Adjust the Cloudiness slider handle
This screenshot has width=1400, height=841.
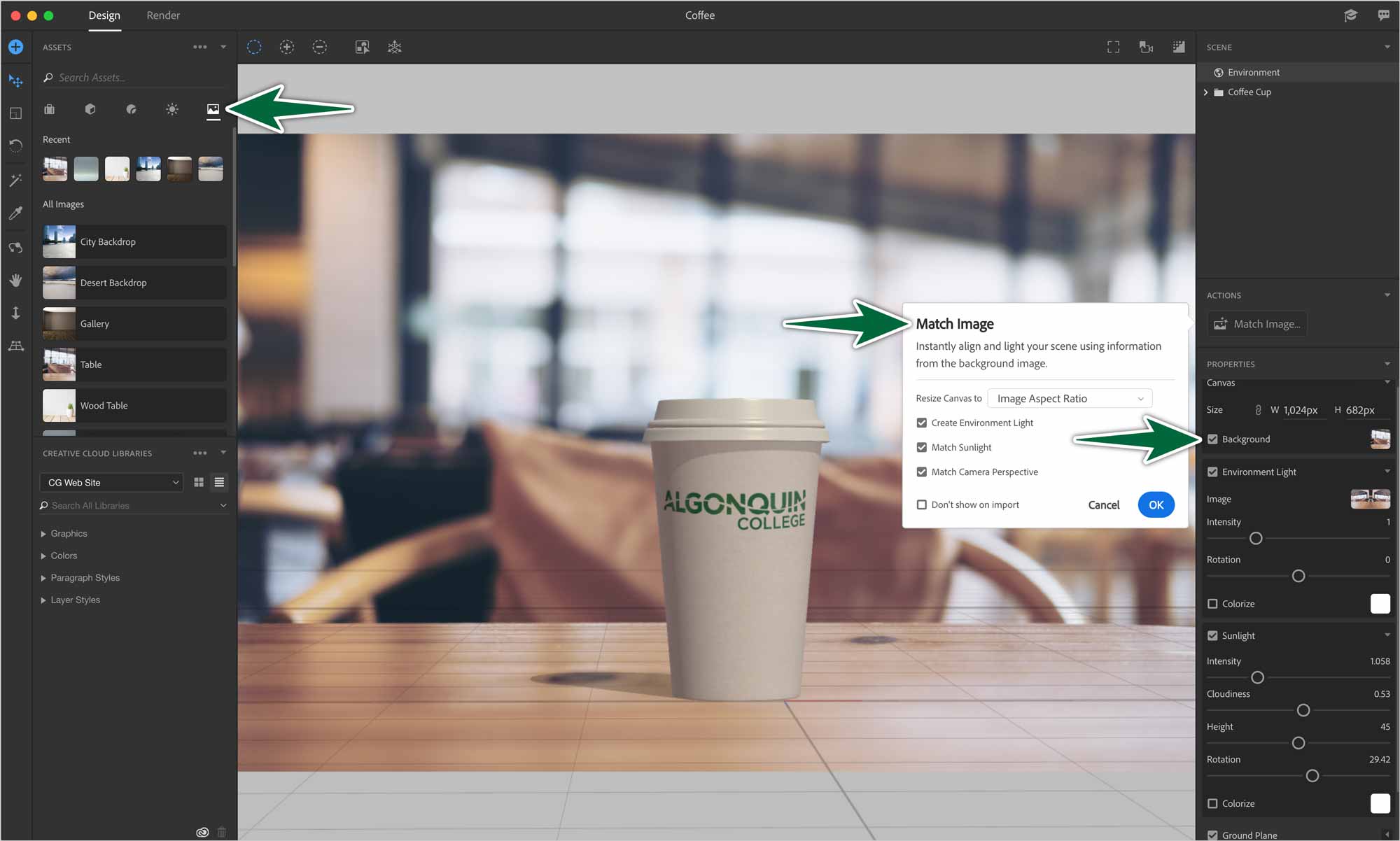point(1303,710)
